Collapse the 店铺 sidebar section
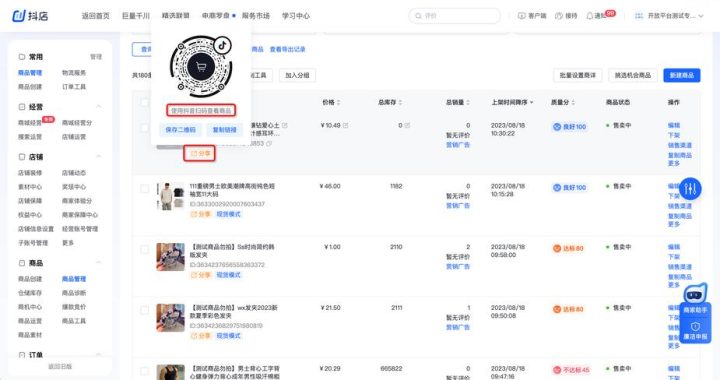 (x=99, y=157)
